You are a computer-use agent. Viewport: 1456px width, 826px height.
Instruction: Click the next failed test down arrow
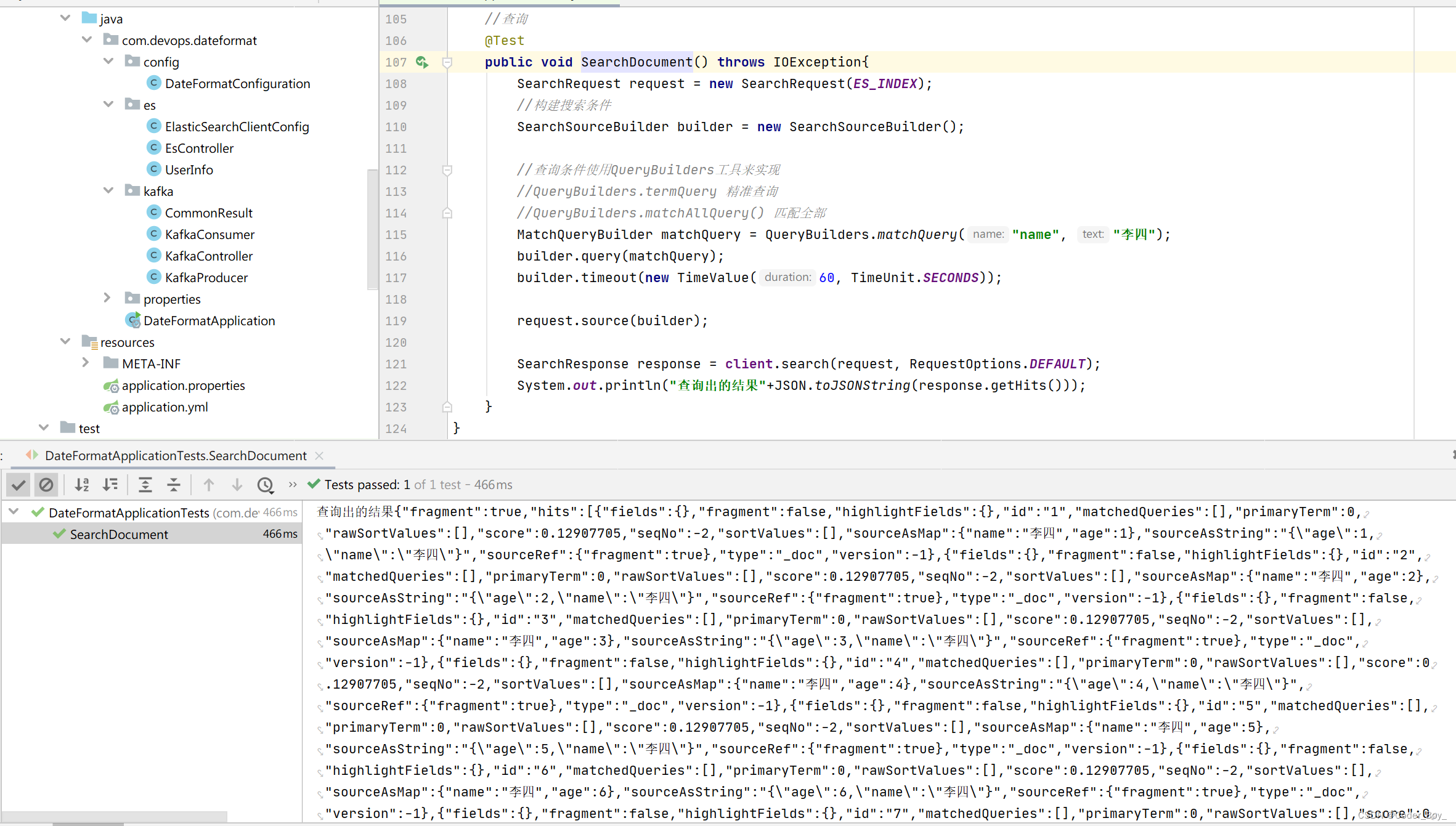point(237,485)
